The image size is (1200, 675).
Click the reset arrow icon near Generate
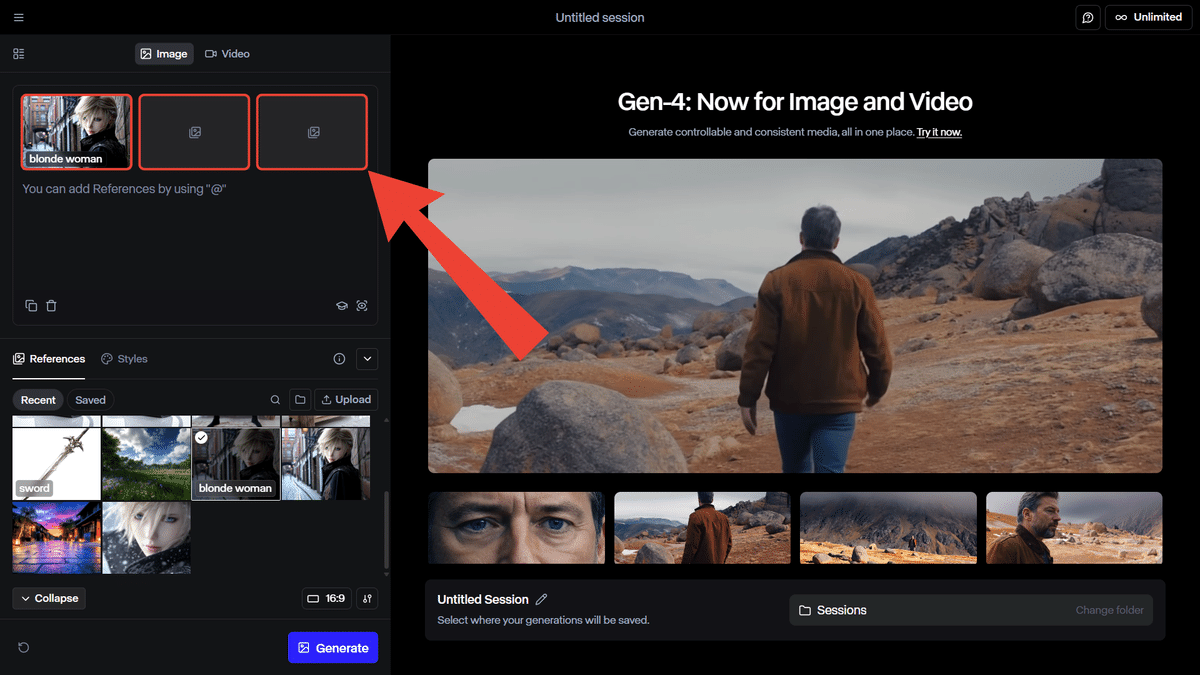click(24, 648)
